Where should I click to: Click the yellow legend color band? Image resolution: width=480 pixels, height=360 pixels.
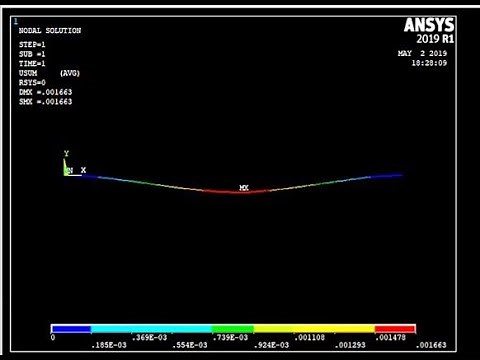pyautogui.click(x=314, y=329)
